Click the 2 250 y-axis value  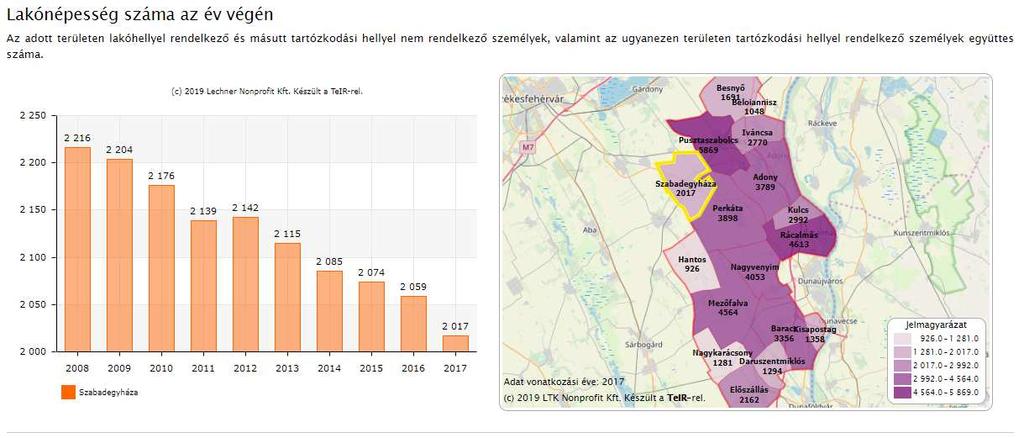33,116
